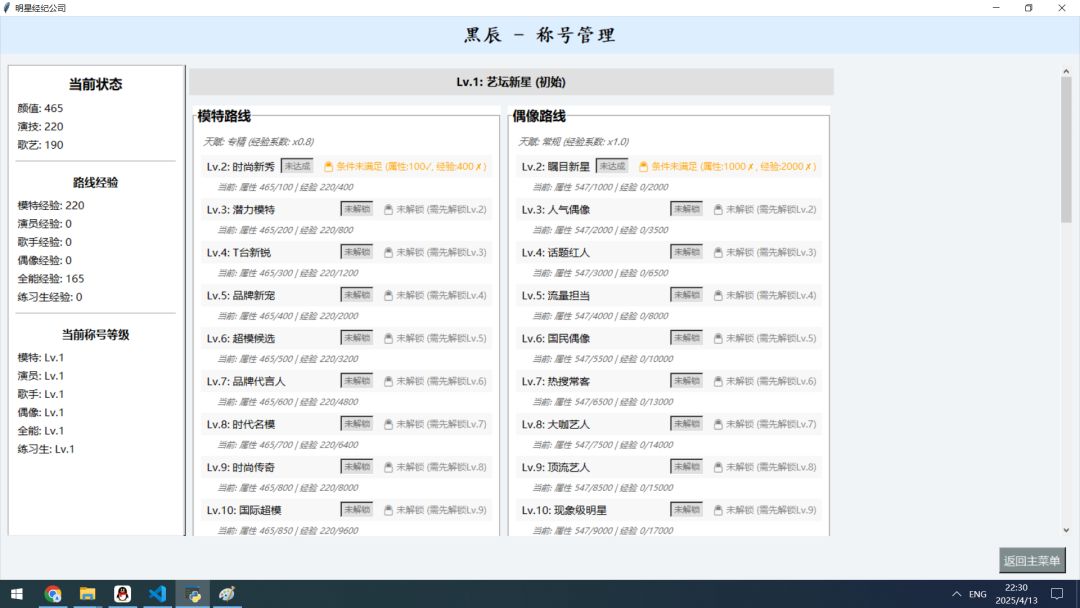1080x608 pixels.
Task: Click the 全能经验: 165 entry
Action: [x=51, y=278]
